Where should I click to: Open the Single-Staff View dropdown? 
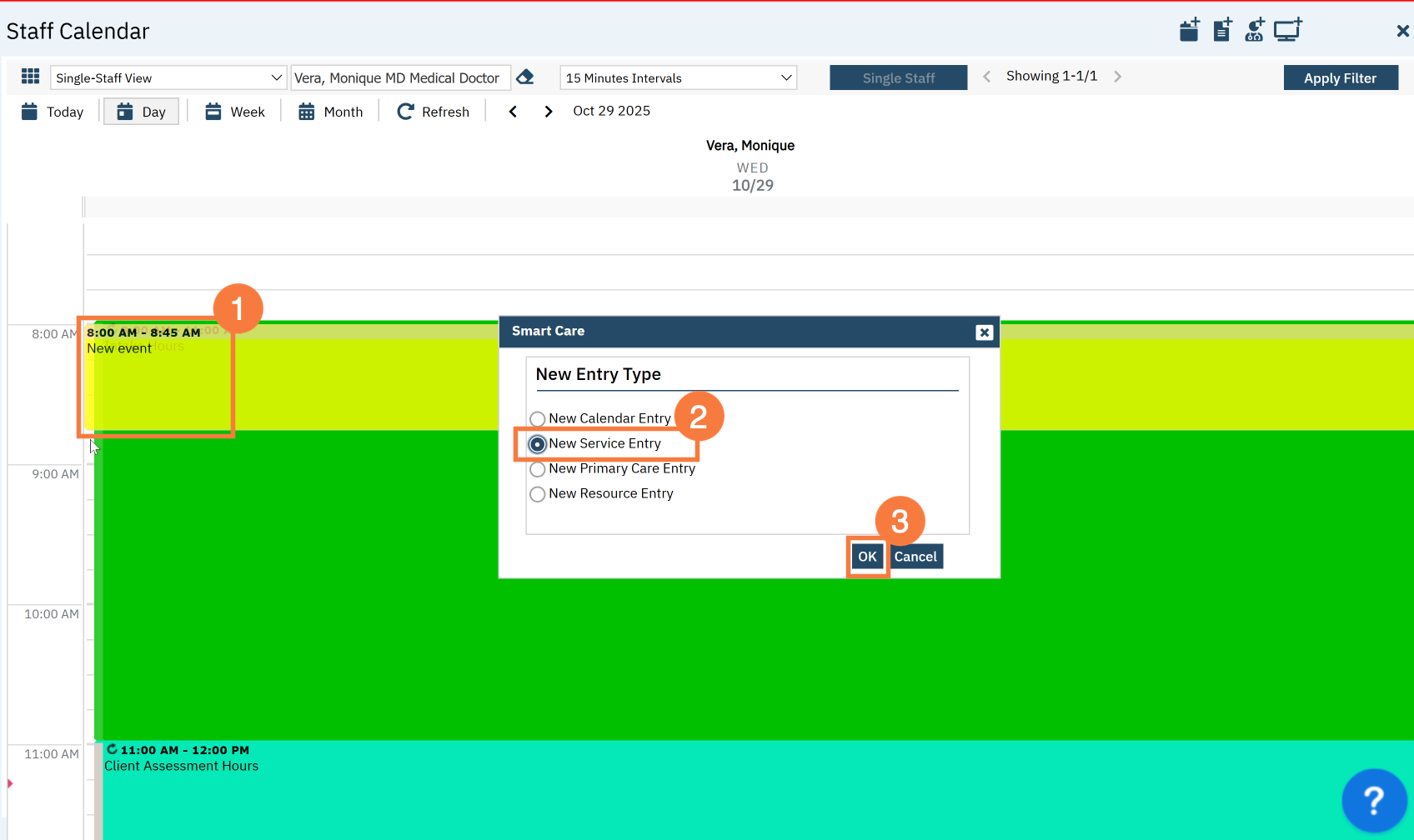click(x=168, y=77)
